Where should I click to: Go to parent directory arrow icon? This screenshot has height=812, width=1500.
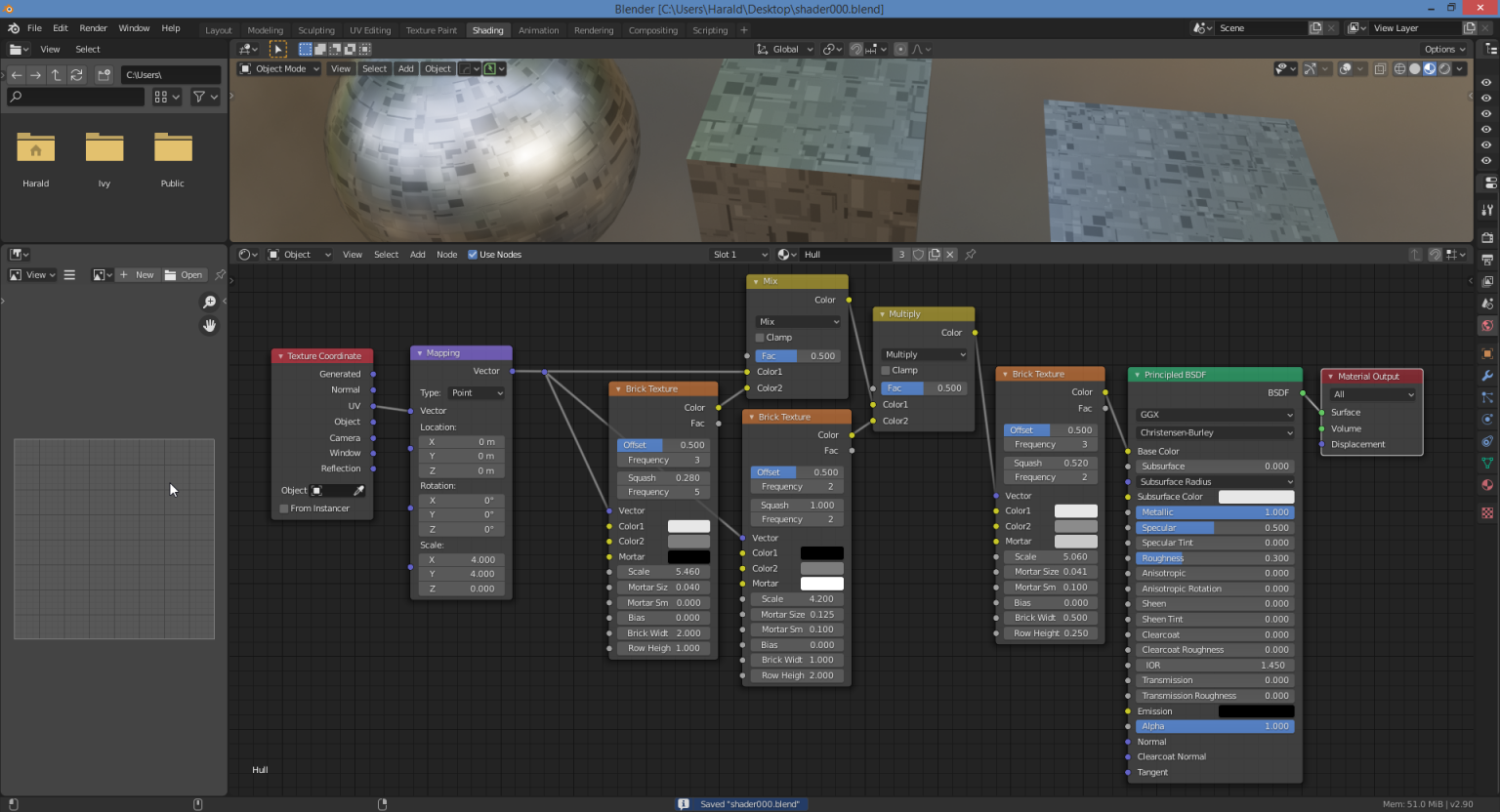pos(56,75)
